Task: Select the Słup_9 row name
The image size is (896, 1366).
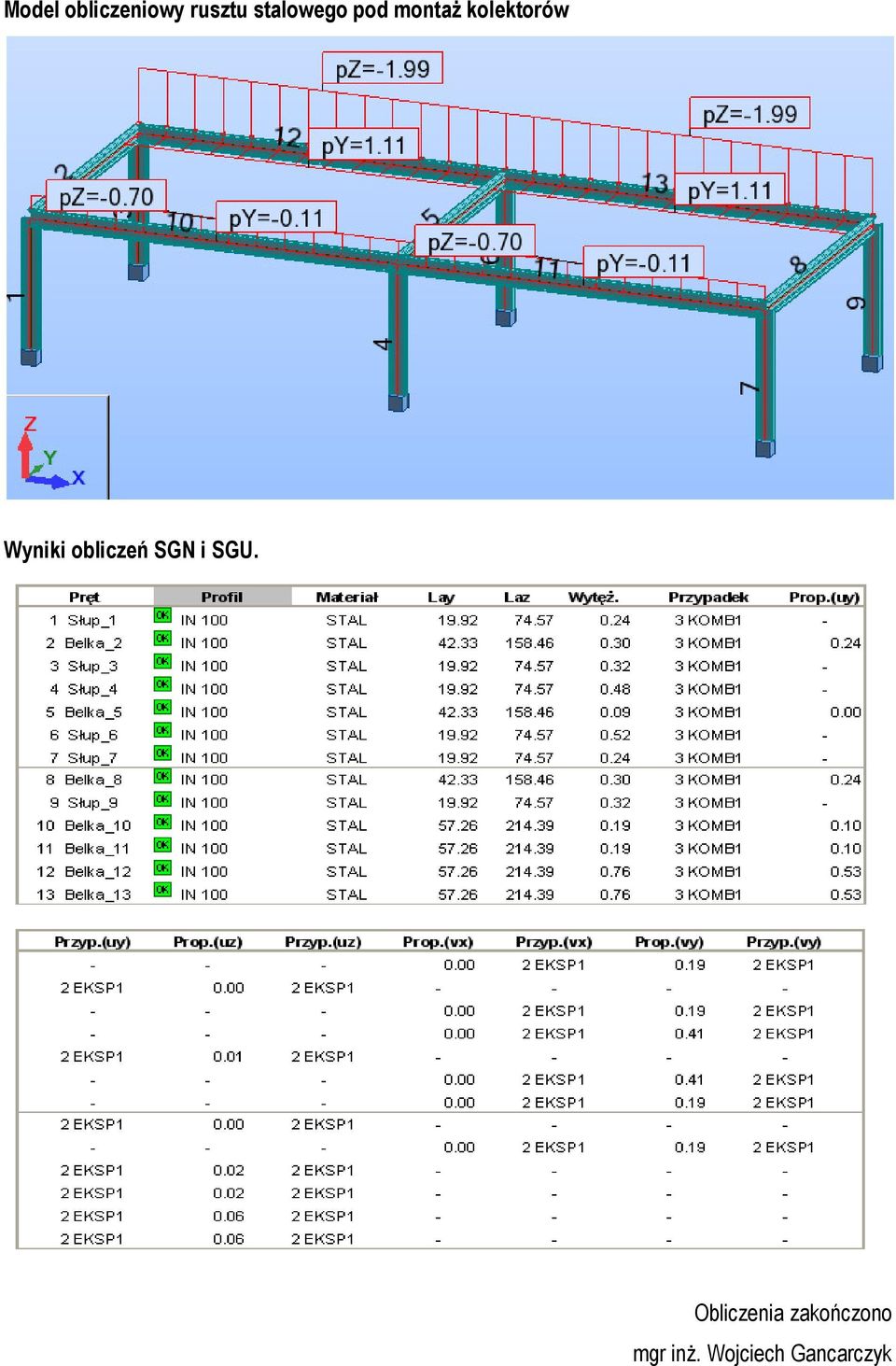Action: click(91, 802)
